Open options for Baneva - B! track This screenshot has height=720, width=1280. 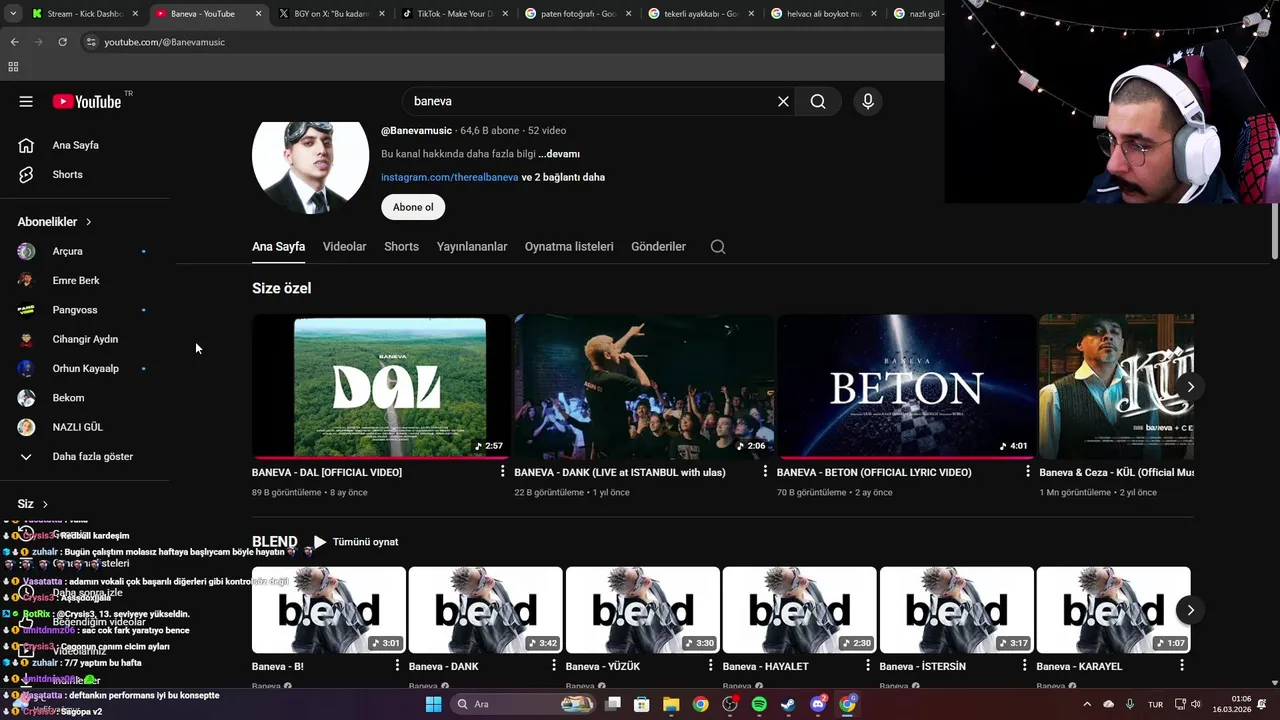(397, 665)
